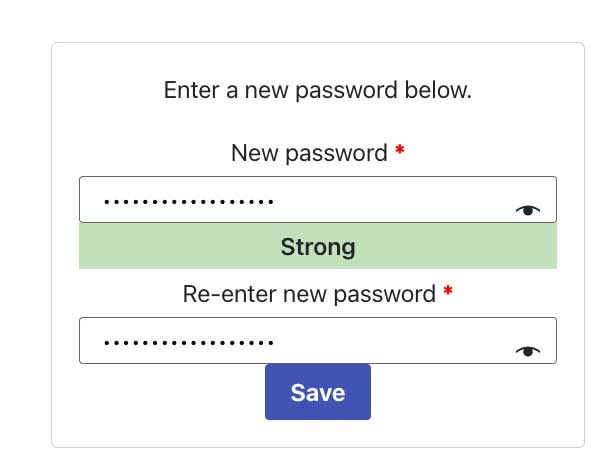
Task: Reveal the re-entered password using eye icon
Action: pyautogui.click(x=527, y=350)
